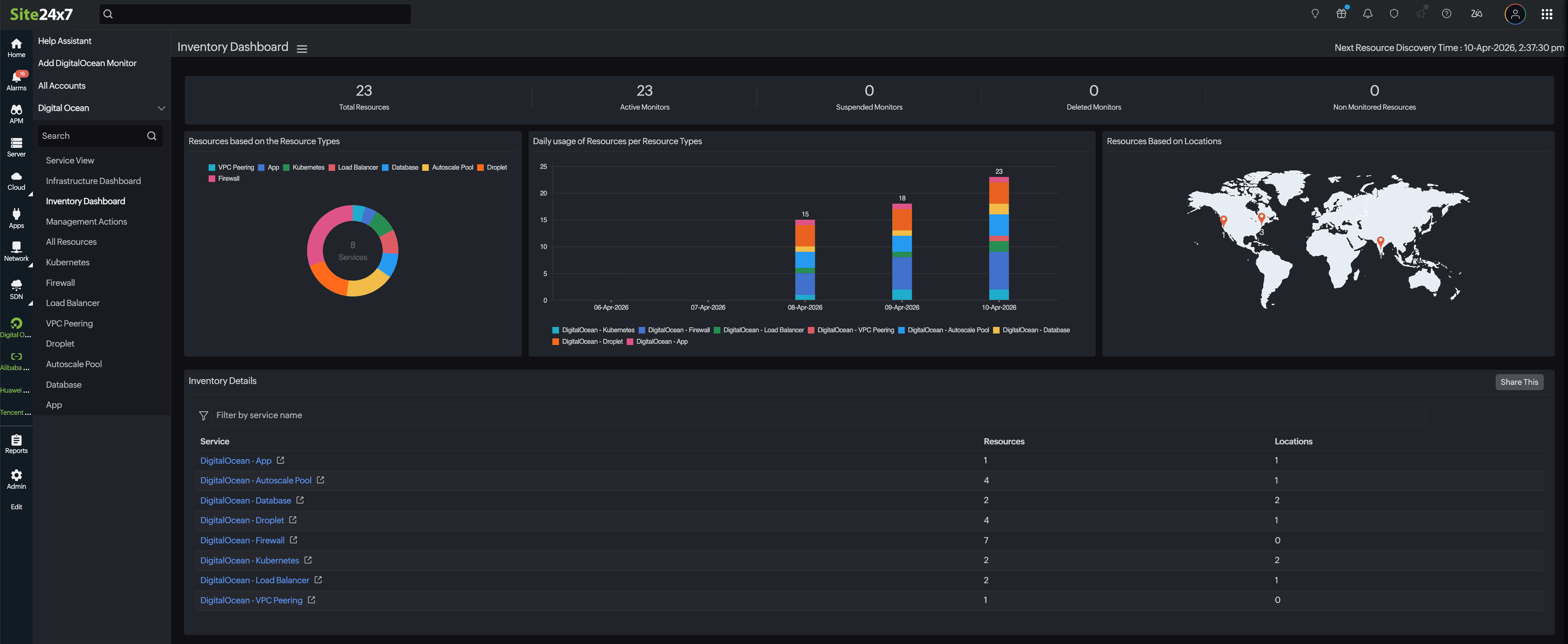The width and height of the screenshot is (1568, 644).
Task: Launch the Zia assistant
Action: coord(1476,14)
